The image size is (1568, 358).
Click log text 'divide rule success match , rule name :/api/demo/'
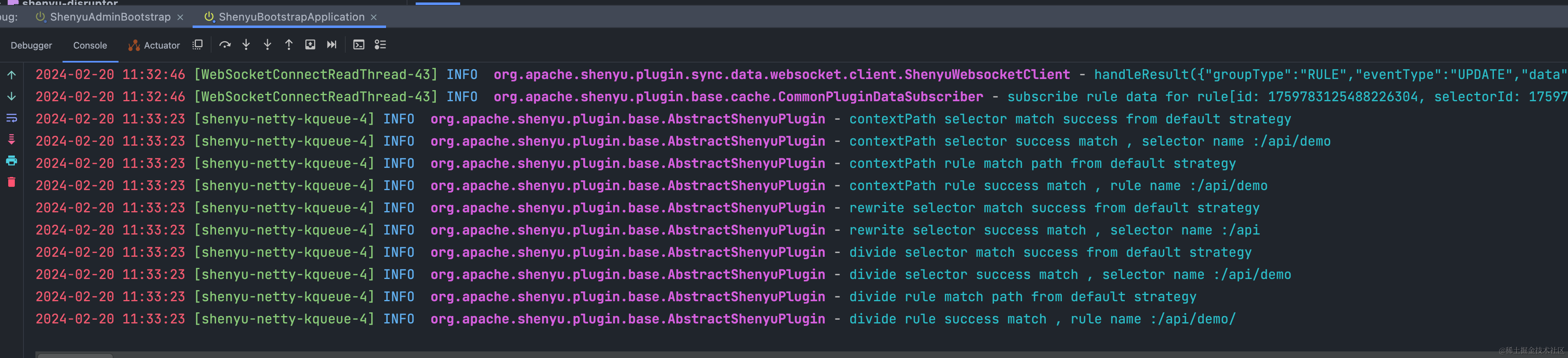tap(1043, 319)
